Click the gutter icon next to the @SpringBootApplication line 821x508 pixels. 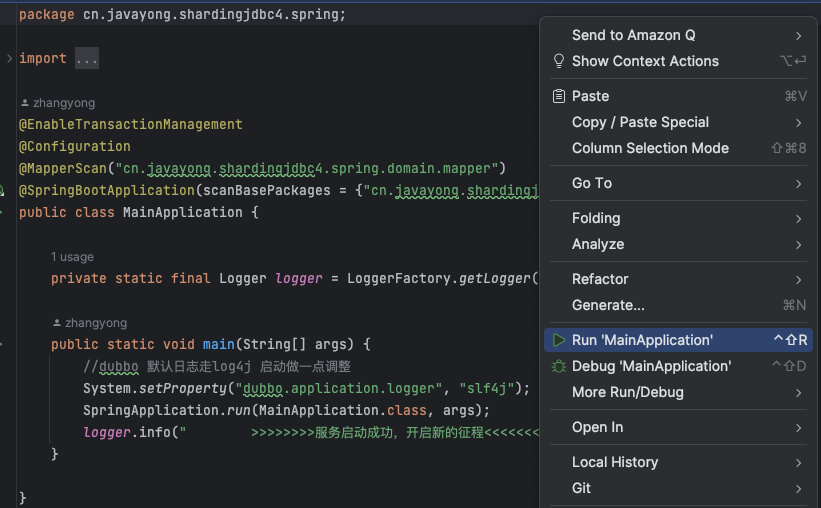tap(3, 190)
